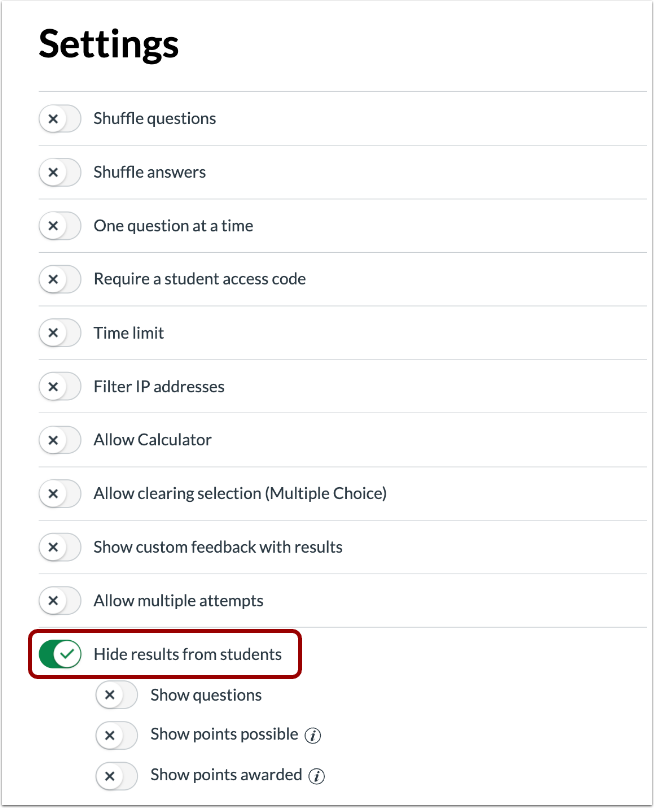Click the Allow Calculator label text
654x808 pixels.
point(153,440)
